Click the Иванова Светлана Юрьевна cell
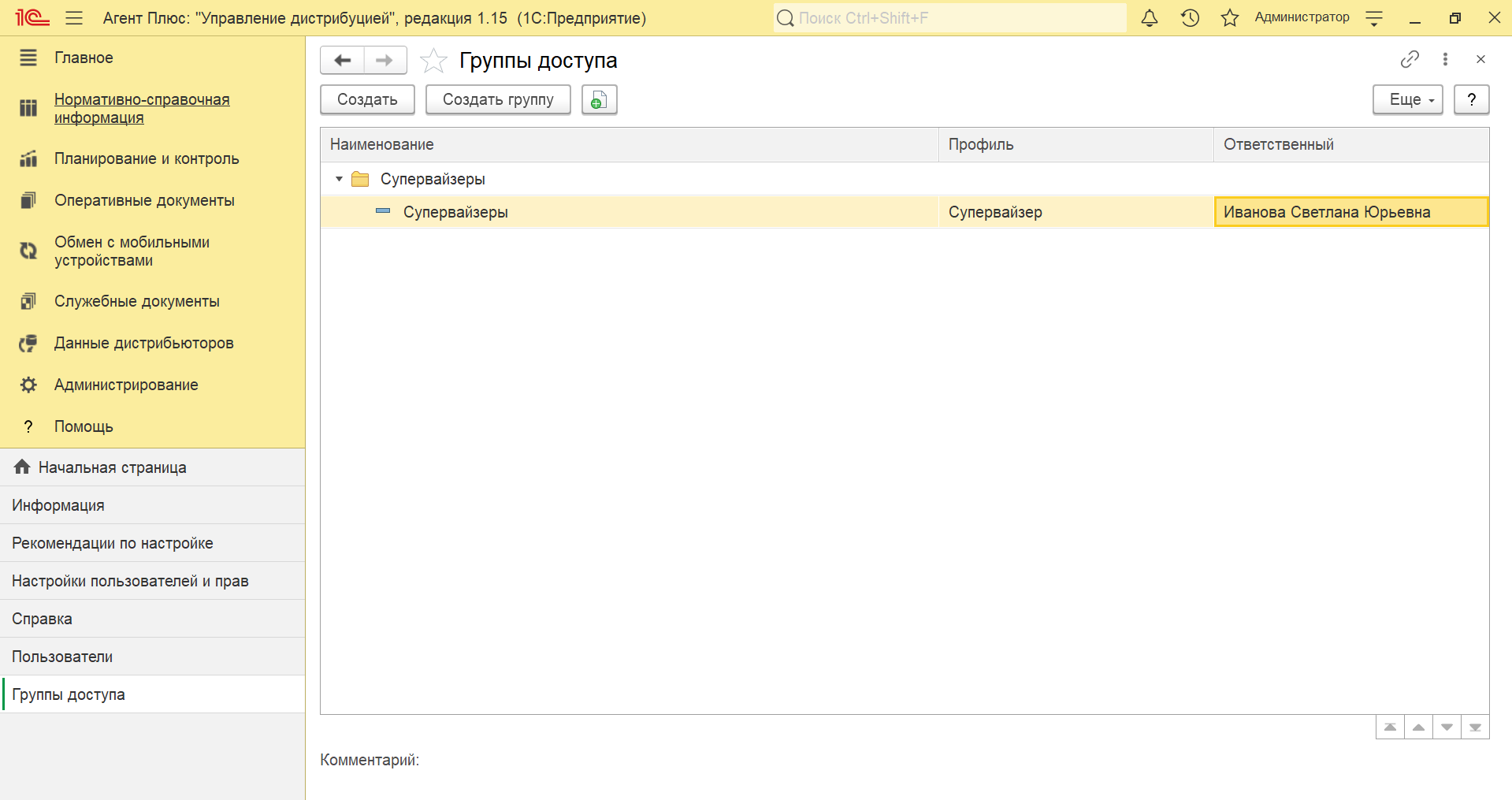1512x800 pixels. point(1351,212)
